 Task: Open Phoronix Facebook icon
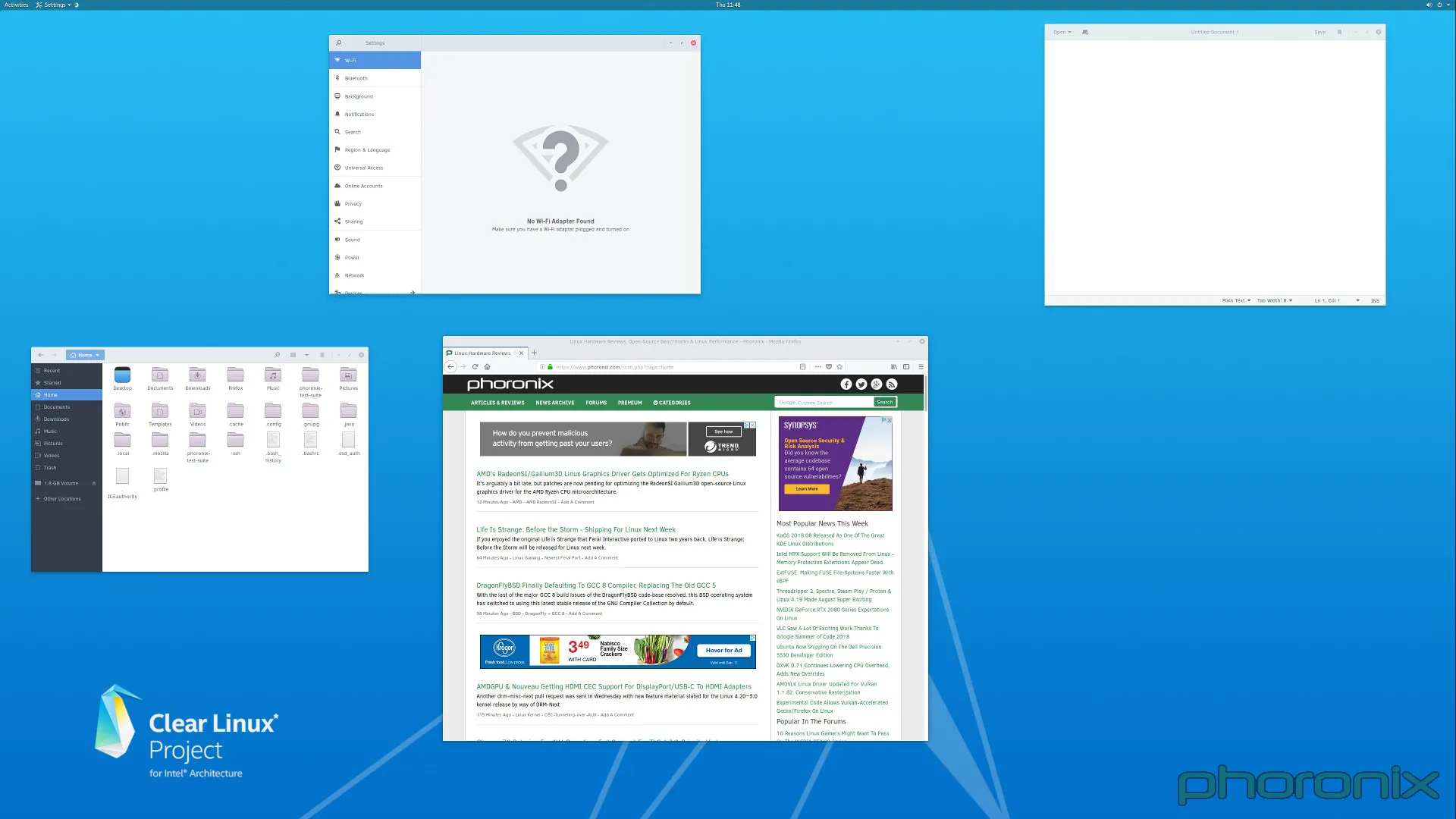point(846,384)
